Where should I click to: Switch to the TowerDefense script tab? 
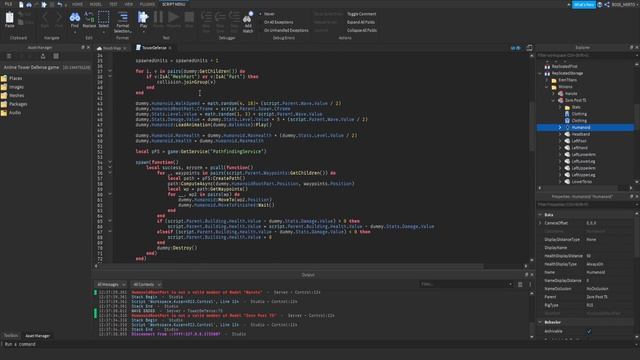pos(153,48)
